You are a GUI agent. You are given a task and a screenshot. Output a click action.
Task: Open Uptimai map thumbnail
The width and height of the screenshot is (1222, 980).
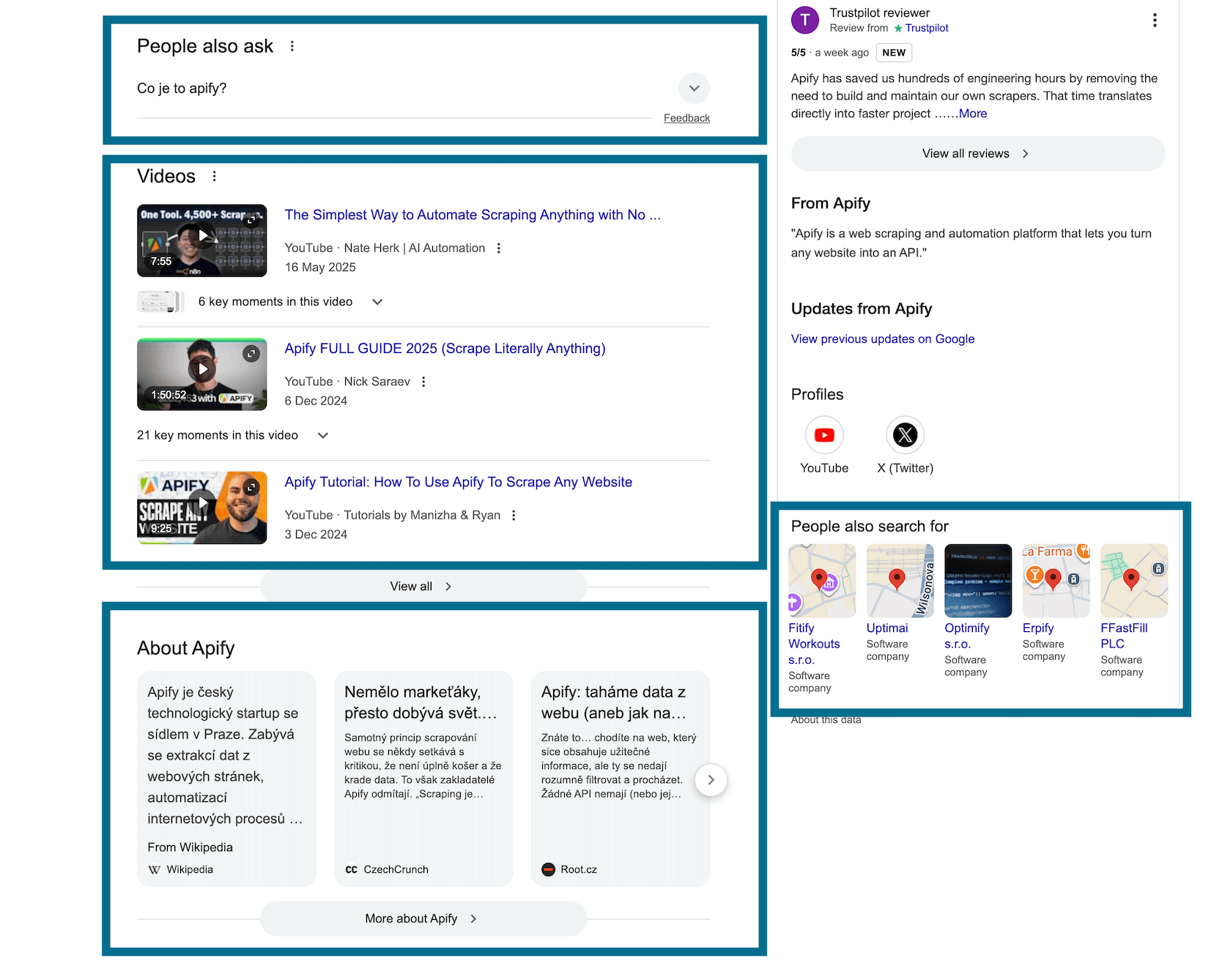click(x=900, y=581)
